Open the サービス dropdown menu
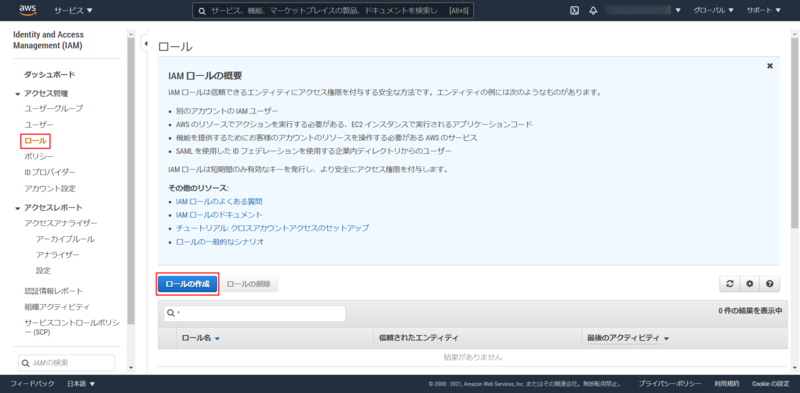 coord(73,10)
